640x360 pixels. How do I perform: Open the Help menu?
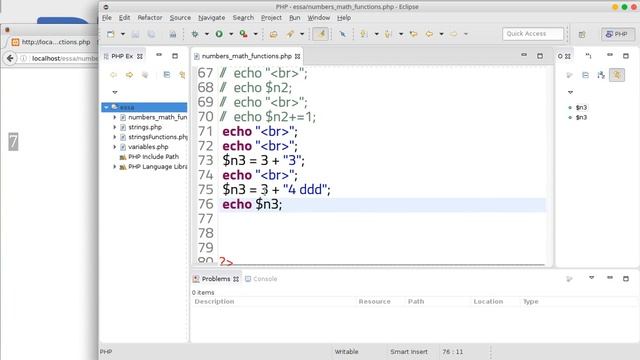coord(344,18)
